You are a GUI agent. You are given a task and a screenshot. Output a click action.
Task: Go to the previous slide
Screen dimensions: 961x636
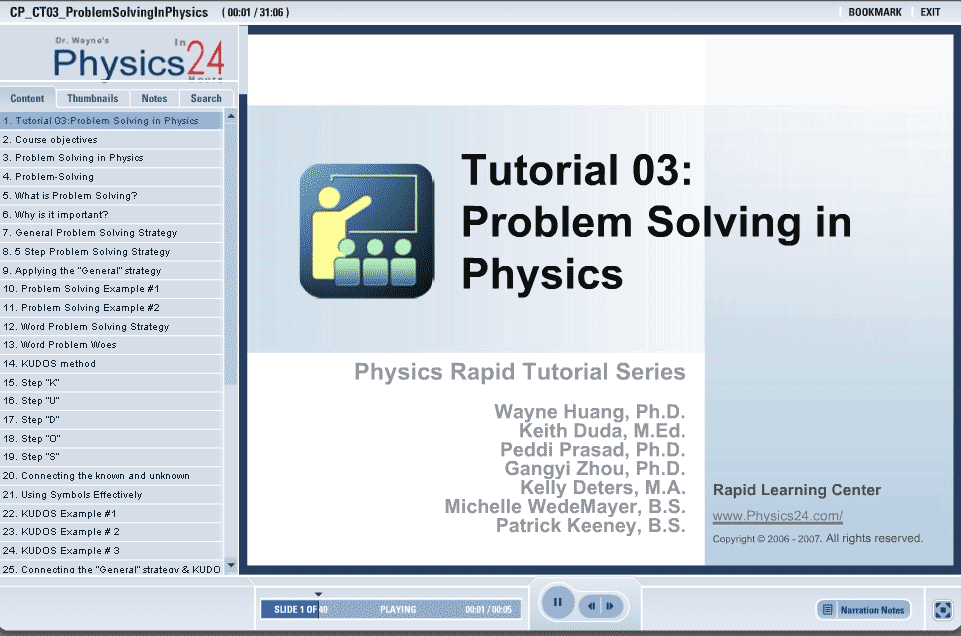click(x=592, y=606)
